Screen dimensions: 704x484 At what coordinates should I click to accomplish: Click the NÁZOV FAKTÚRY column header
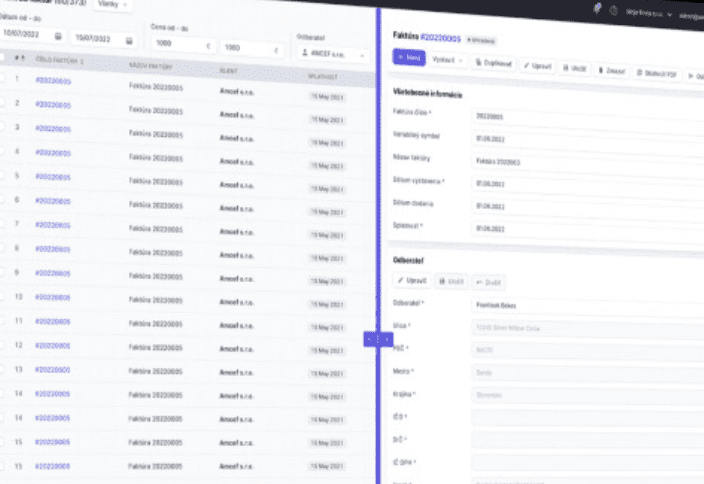tap(151, 66)
